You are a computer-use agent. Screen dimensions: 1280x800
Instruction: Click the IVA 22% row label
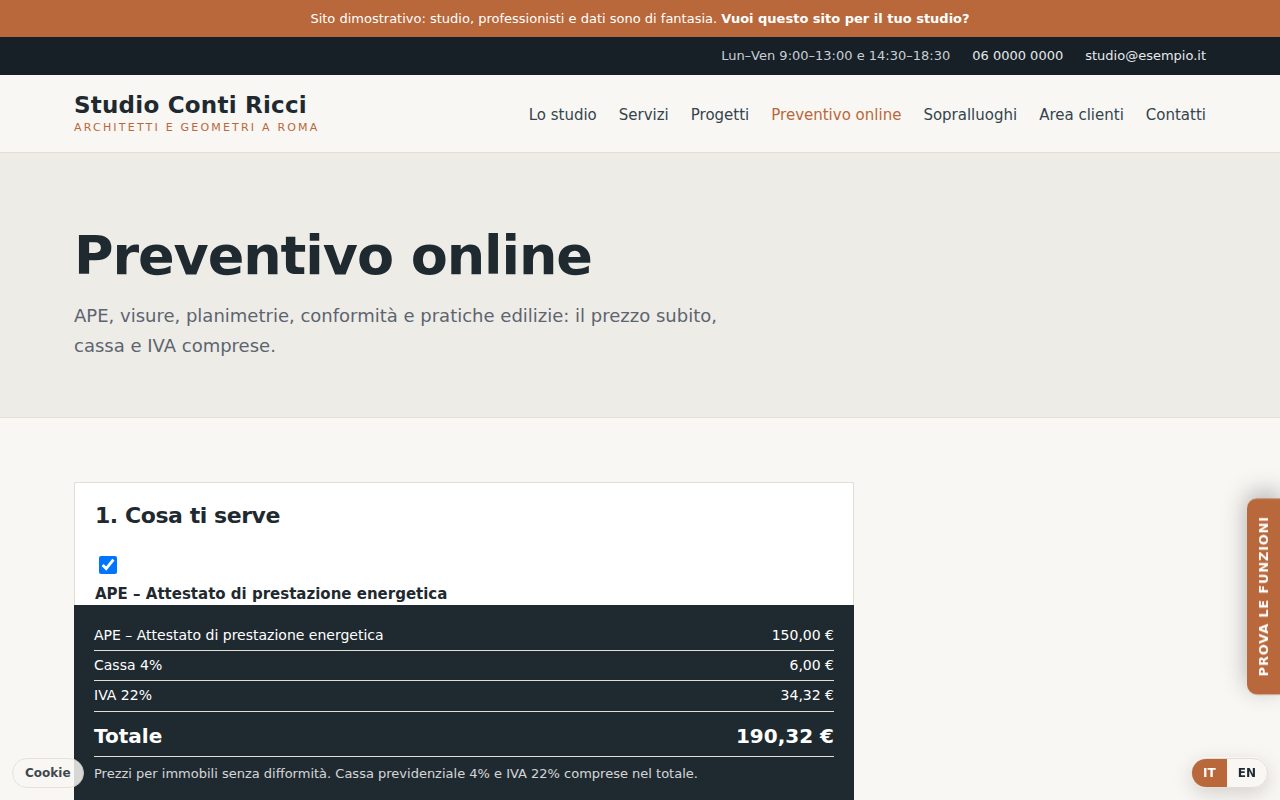pyautogui.click(x=123, y=695)
